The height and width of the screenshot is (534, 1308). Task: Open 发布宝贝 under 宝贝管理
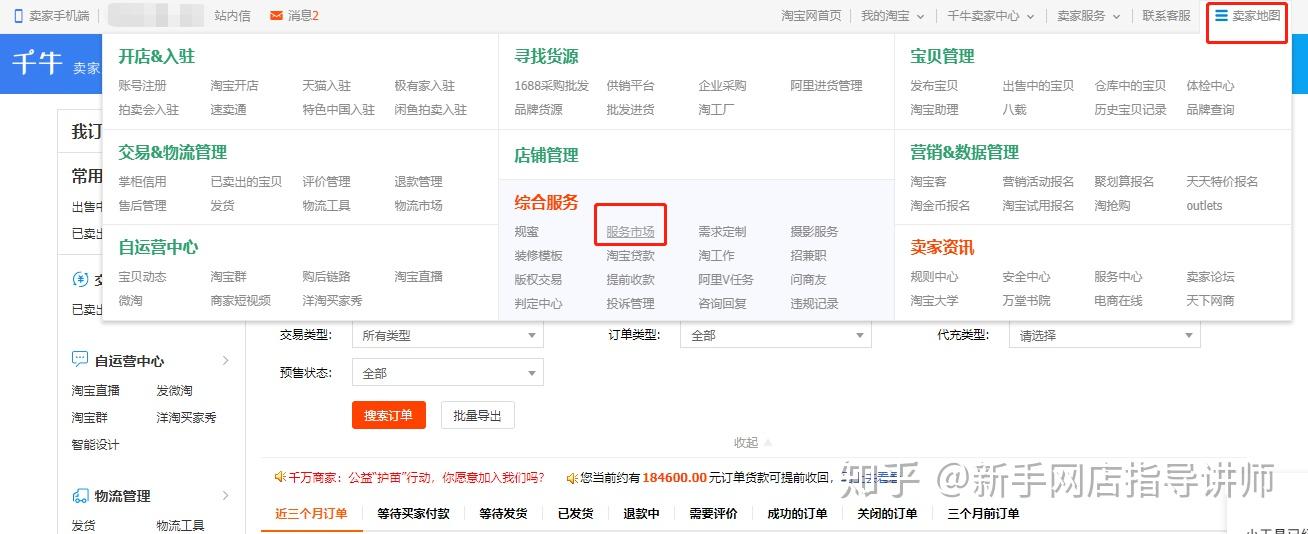(x=934, y=86)
